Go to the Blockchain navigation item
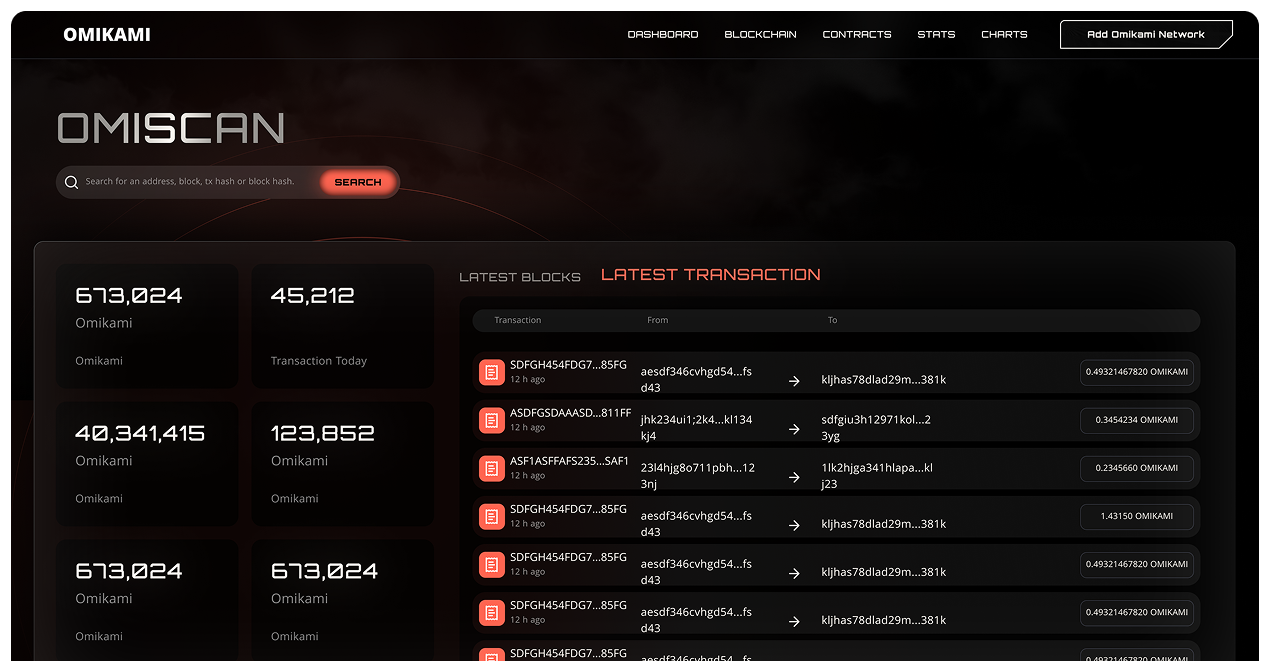1270x672 pixels. [760, 34]
